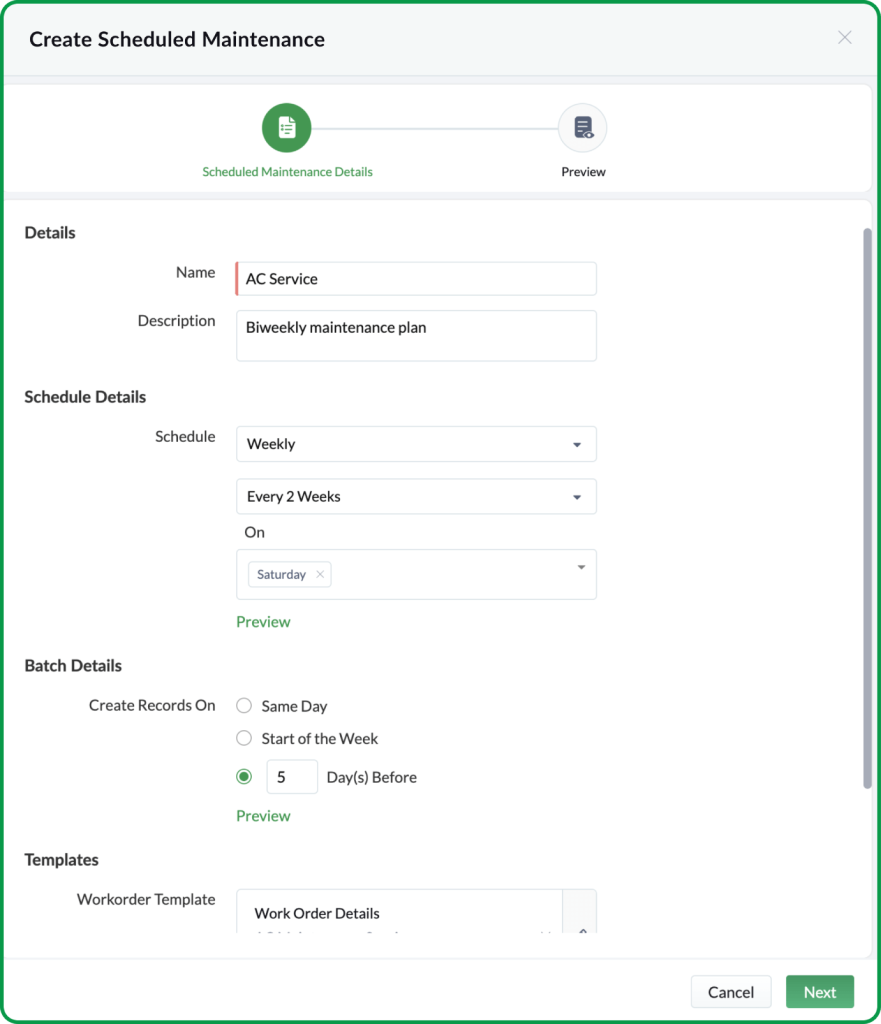Edit the Day(s) Before value field

pyautogui.click(x=292, y=776)
